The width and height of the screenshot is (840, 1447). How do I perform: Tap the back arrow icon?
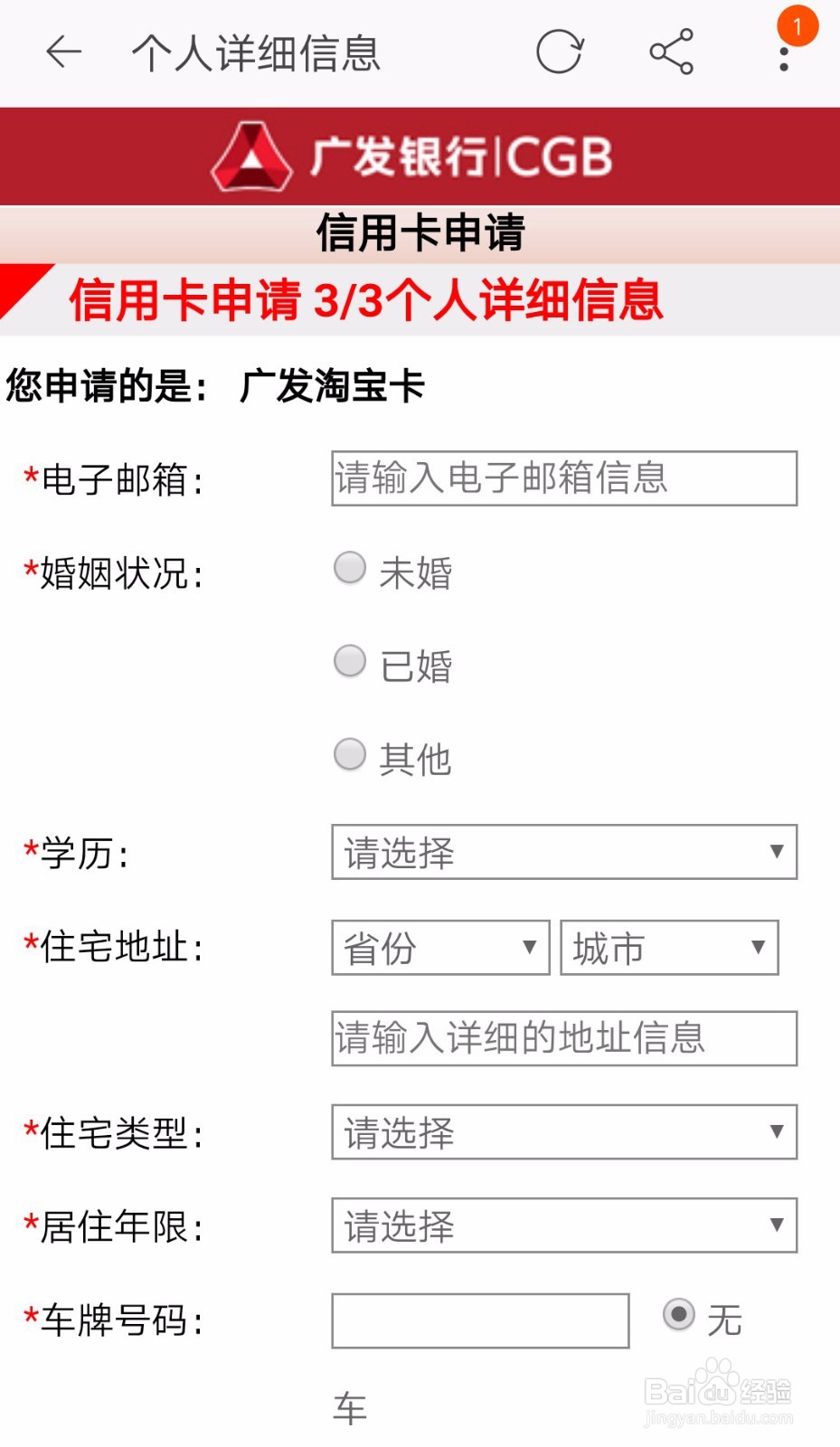pos(64,52)
